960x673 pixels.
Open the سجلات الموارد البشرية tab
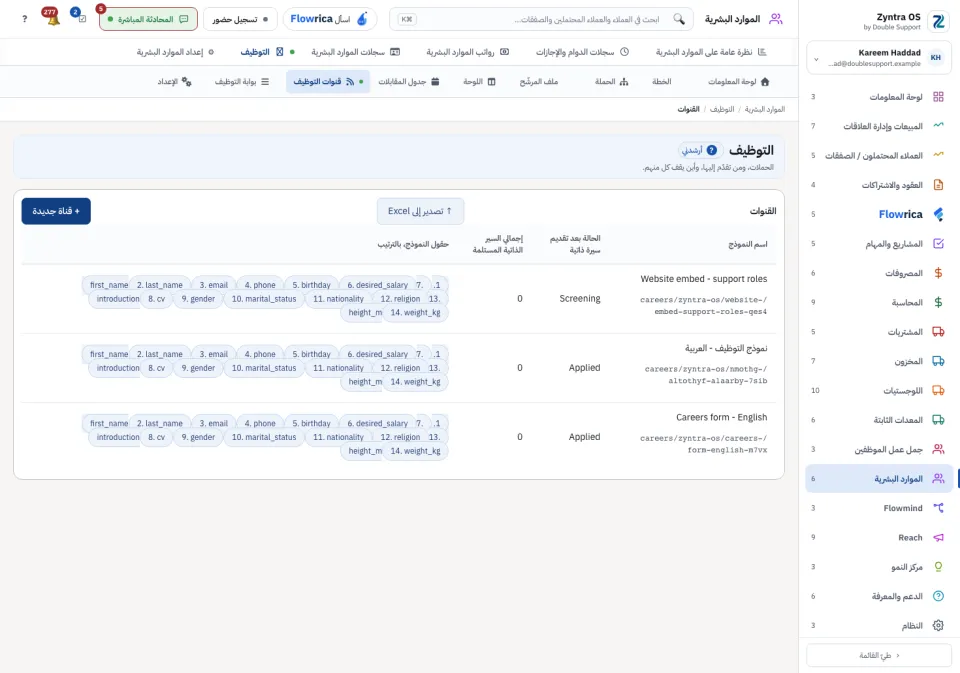(x=355, y=52)
